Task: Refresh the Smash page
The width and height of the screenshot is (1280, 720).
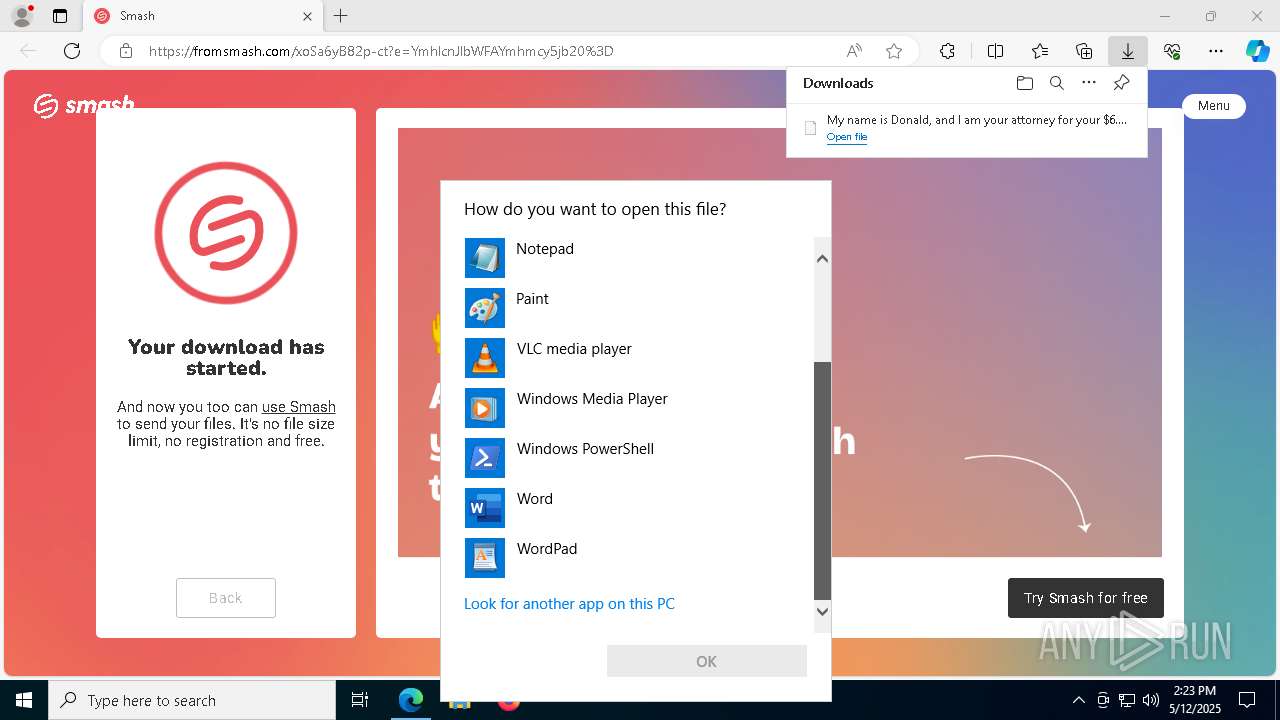Action: click(x=72, y=51)
